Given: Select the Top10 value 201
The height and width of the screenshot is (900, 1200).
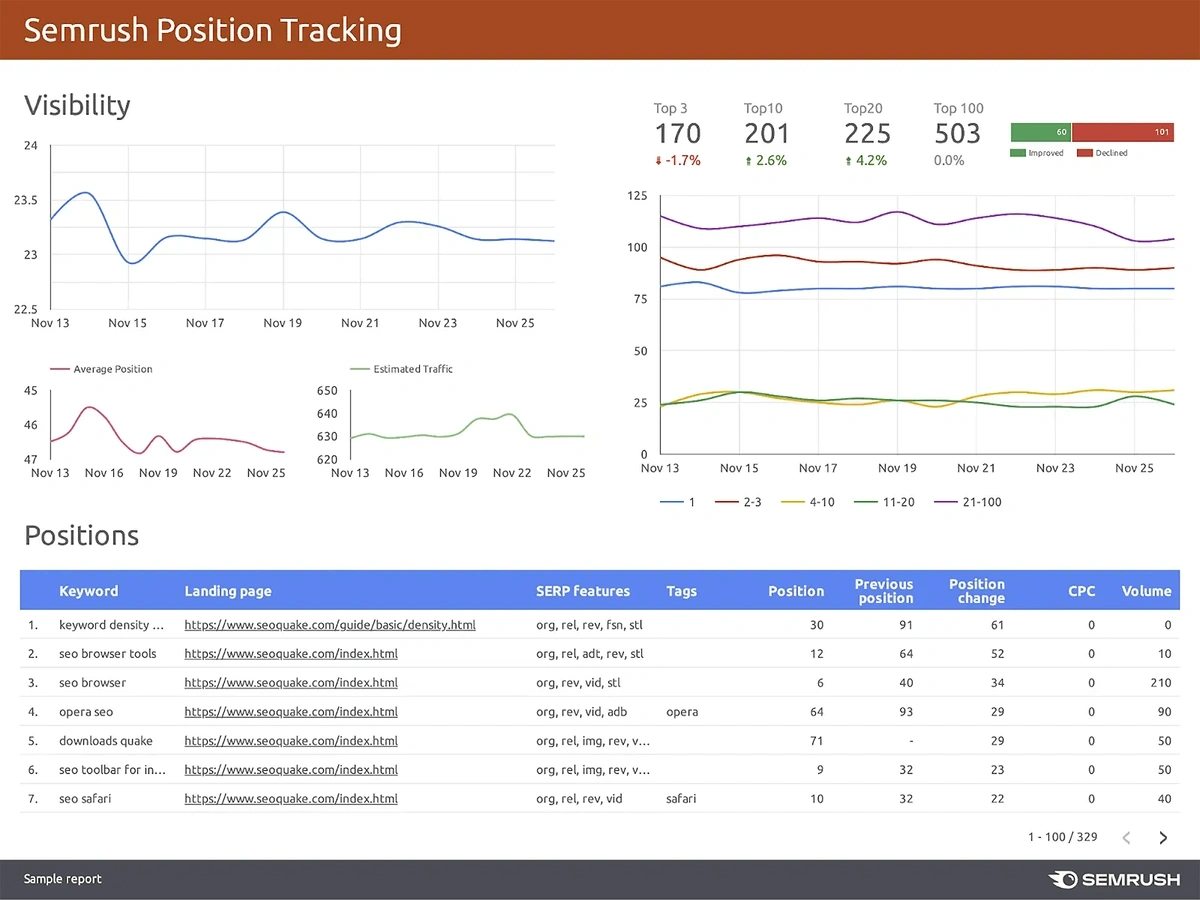Looking at the screenshot, I should pyautogui.click(x=767, y=133).
